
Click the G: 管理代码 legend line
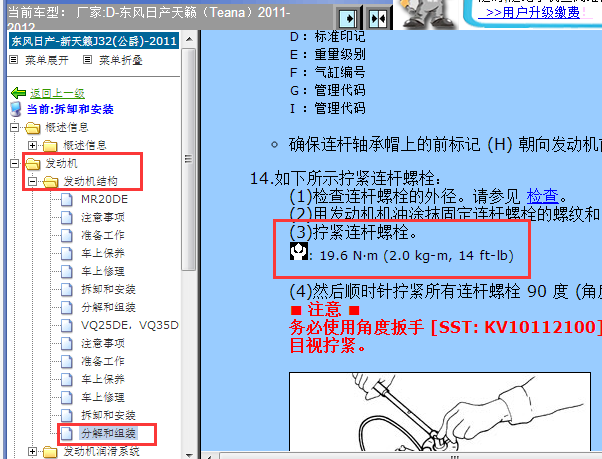(327, 91)
